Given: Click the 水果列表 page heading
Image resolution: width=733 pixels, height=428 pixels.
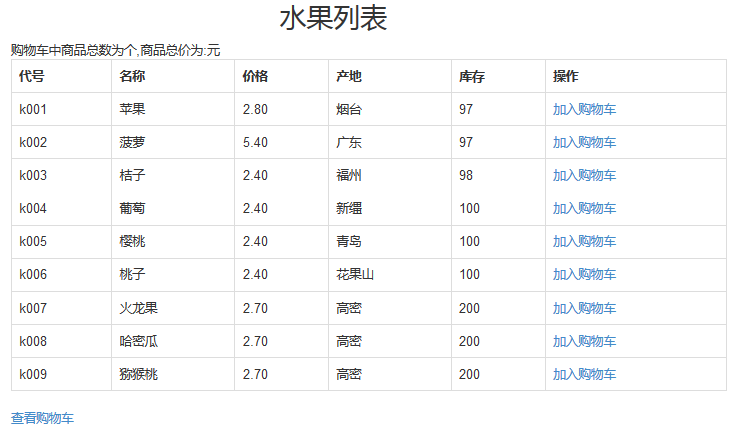Looking at the screenshot, I should coord(333,19).
